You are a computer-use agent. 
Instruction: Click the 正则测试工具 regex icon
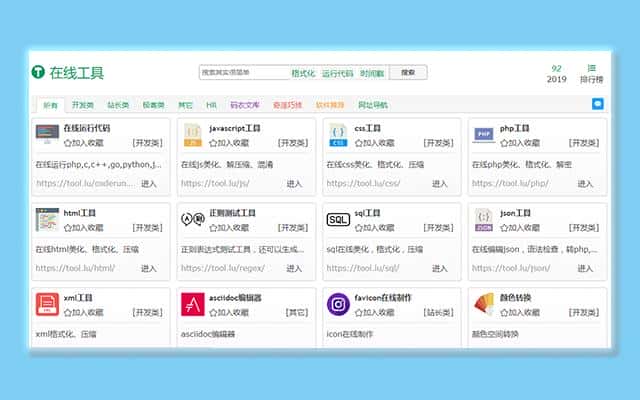pyautogui.click(x=193, y=220)
